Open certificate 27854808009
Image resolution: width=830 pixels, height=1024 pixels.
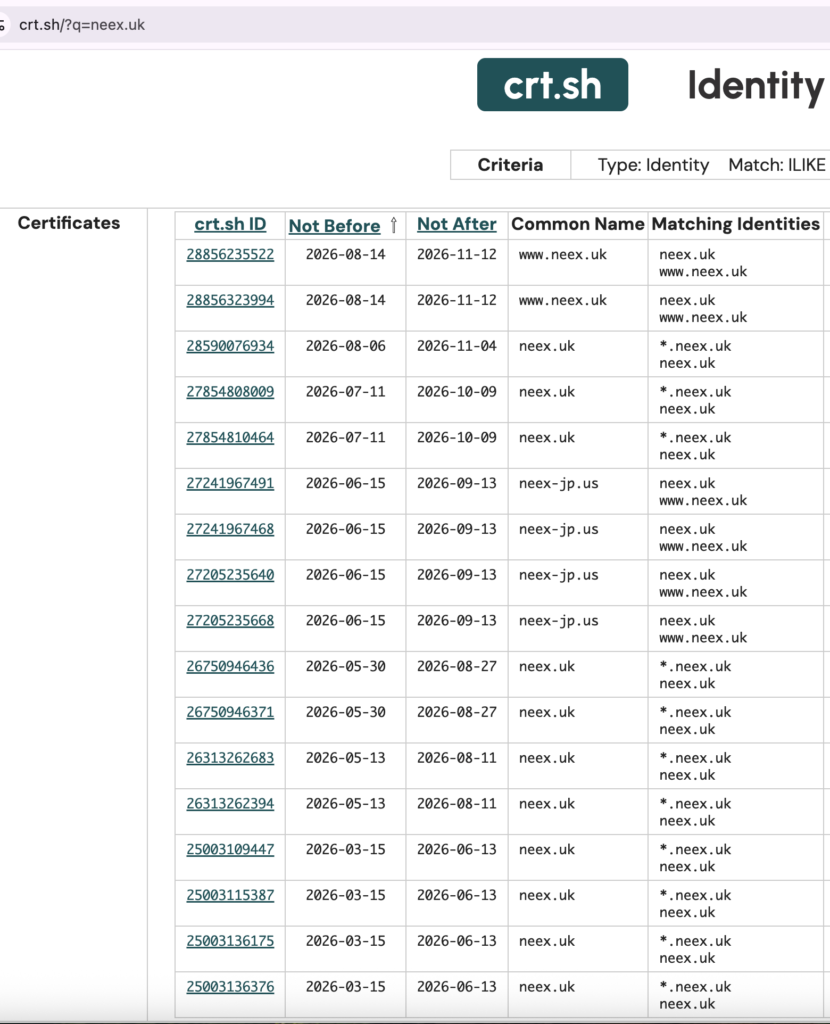pos(230,391)
